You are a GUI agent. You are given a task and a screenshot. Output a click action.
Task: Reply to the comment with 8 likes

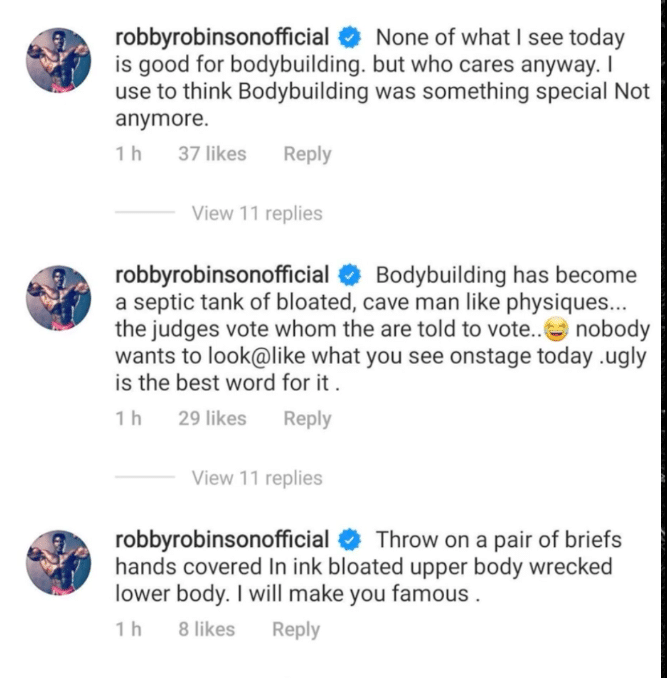296,630
